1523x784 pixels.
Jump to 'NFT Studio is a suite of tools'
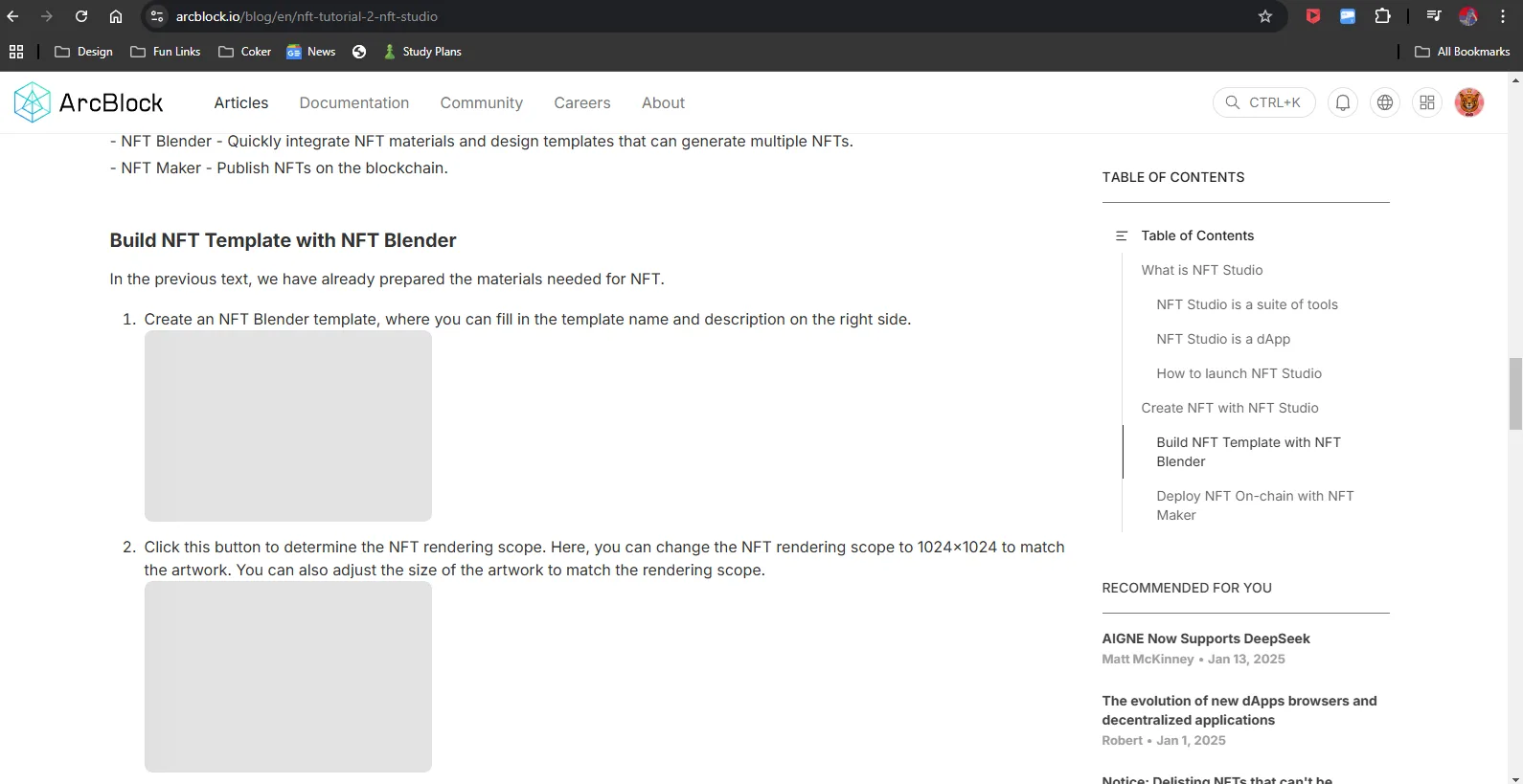pos(1247,304)
